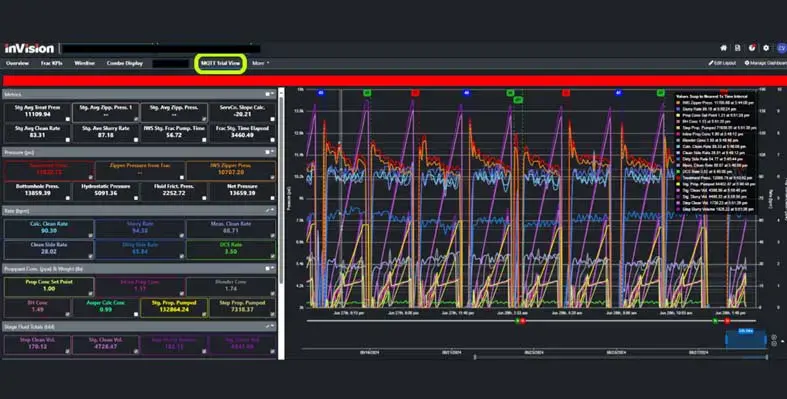Screen dimensions: 787x399
Task: Click the edit icon in Stage Fluid Totals header
Action: point(268,326)
